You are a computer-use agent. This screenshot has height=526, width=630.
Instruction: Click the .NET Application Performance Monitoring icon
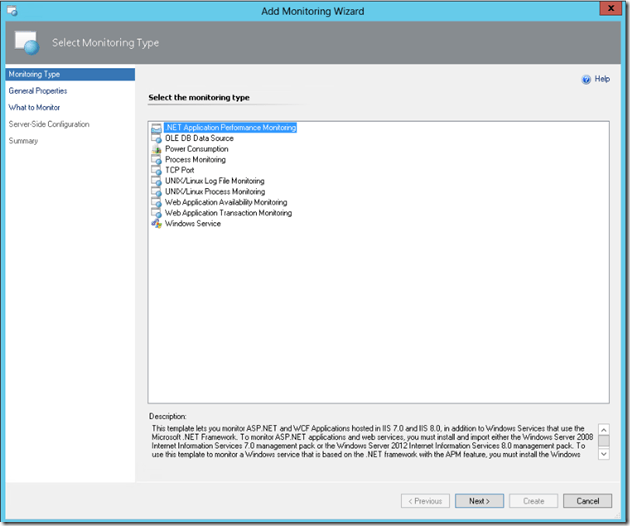tap(156, 128)
